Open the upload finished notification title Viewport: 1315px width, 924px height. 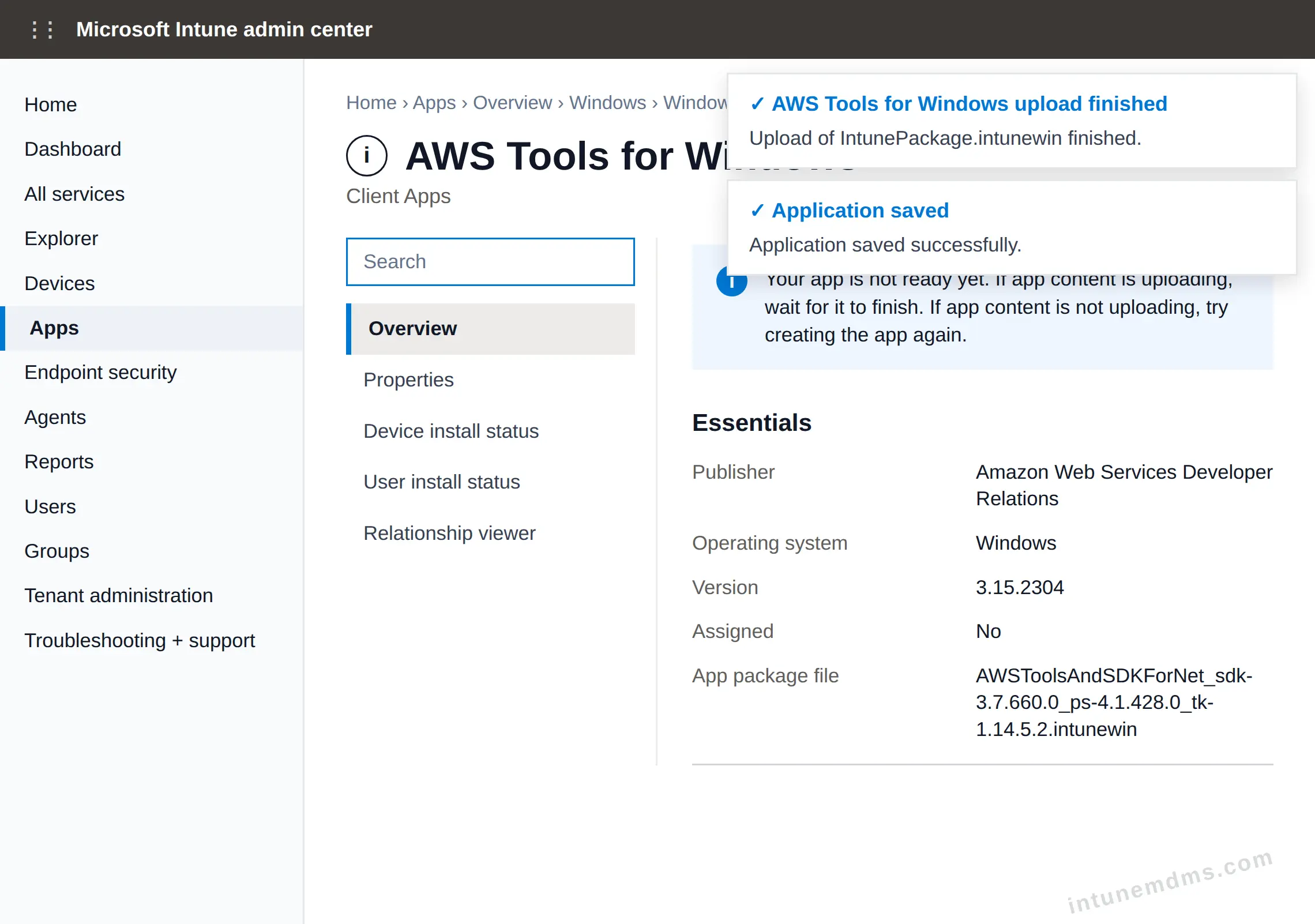coord(970,104)
